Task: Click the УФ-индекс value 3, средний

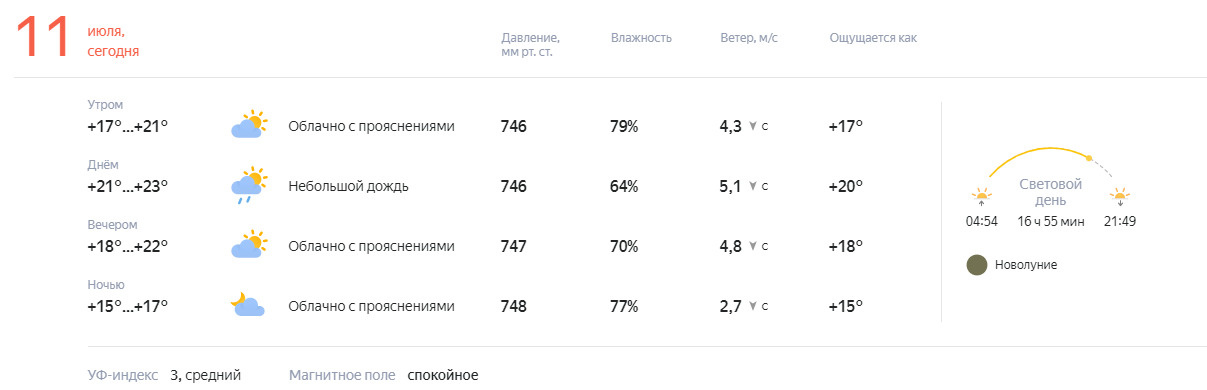Action: click(x=205, y=375)
